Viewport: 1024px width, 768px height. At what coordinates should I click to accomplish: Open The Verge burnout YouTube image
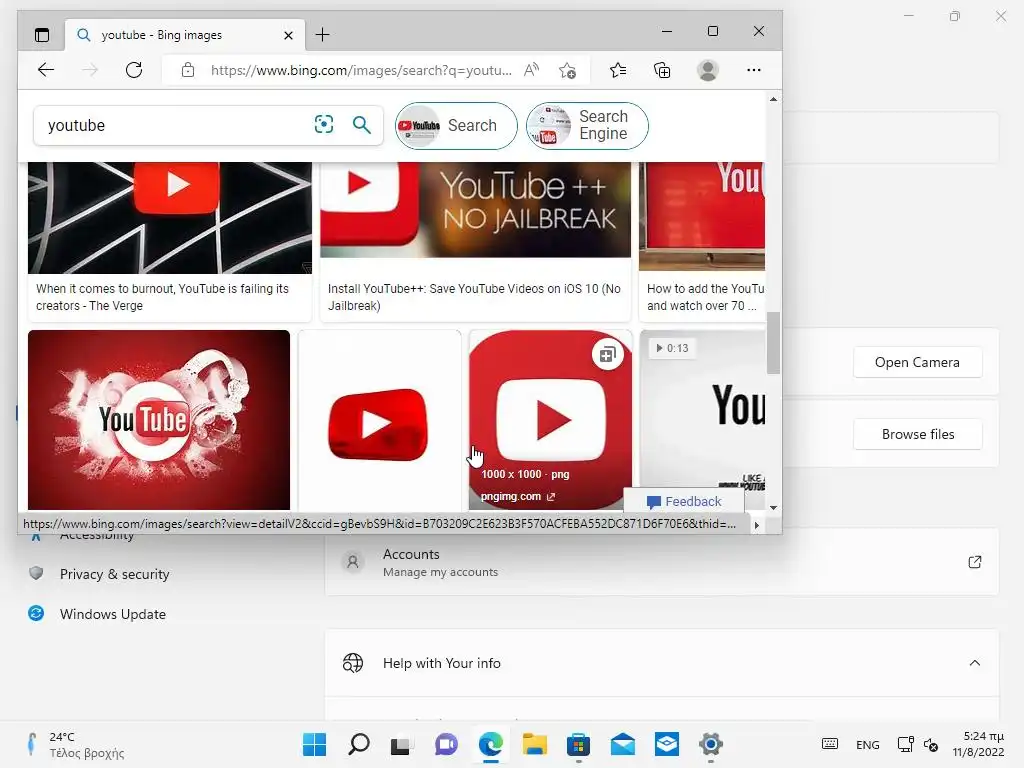170,217
